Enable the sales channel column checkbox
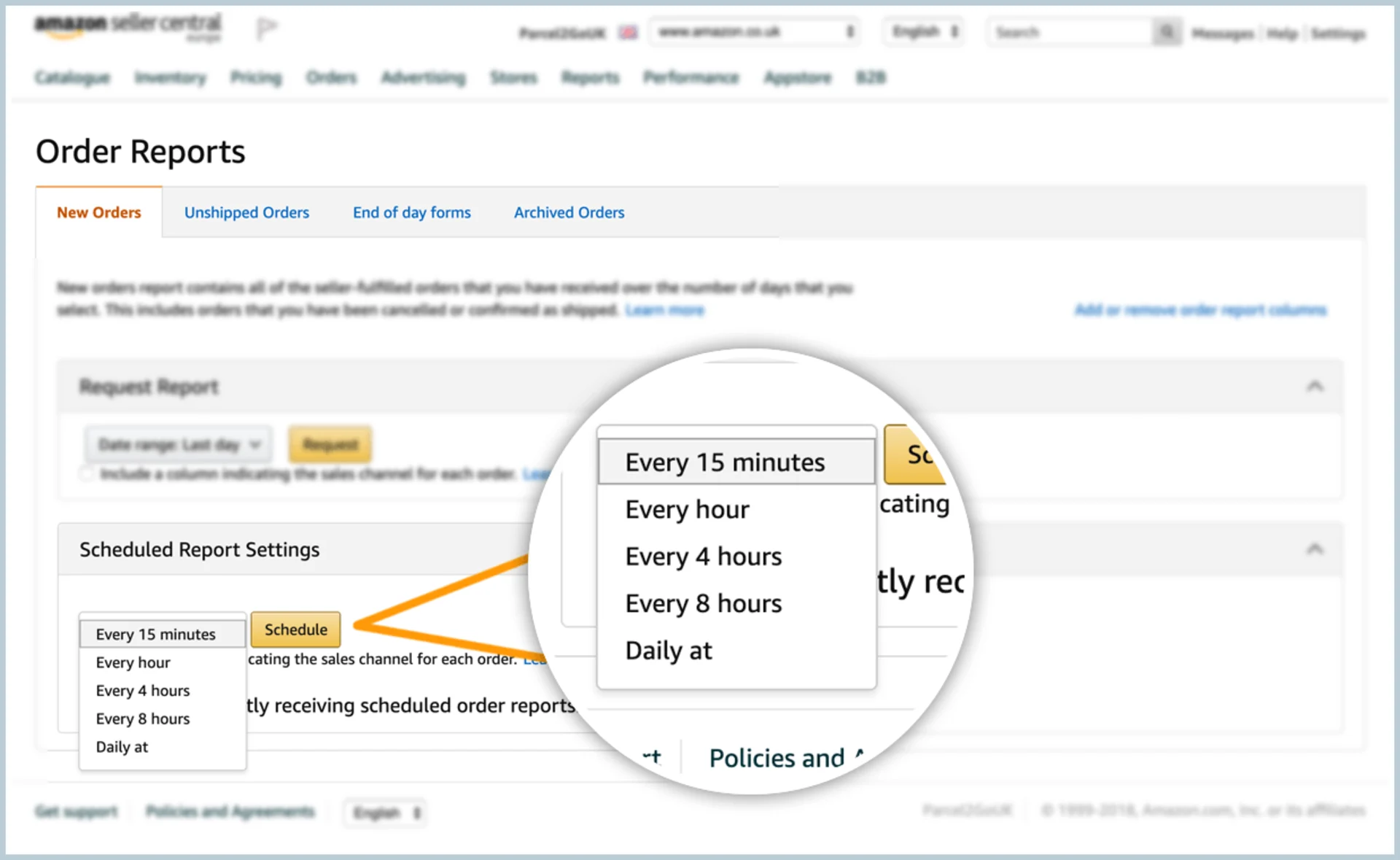The height and width of the screenshot is (860, 1400). pos(86,473)
